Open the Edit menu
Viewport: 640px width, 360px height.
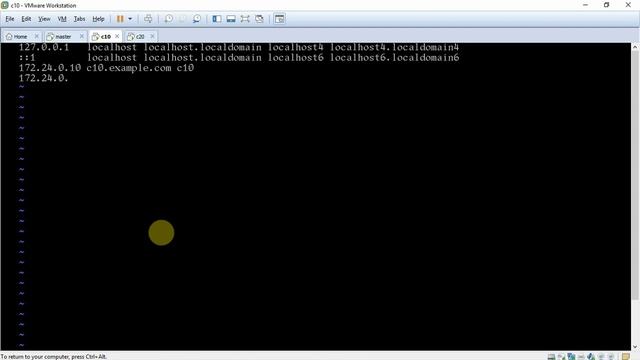(26, 19)
